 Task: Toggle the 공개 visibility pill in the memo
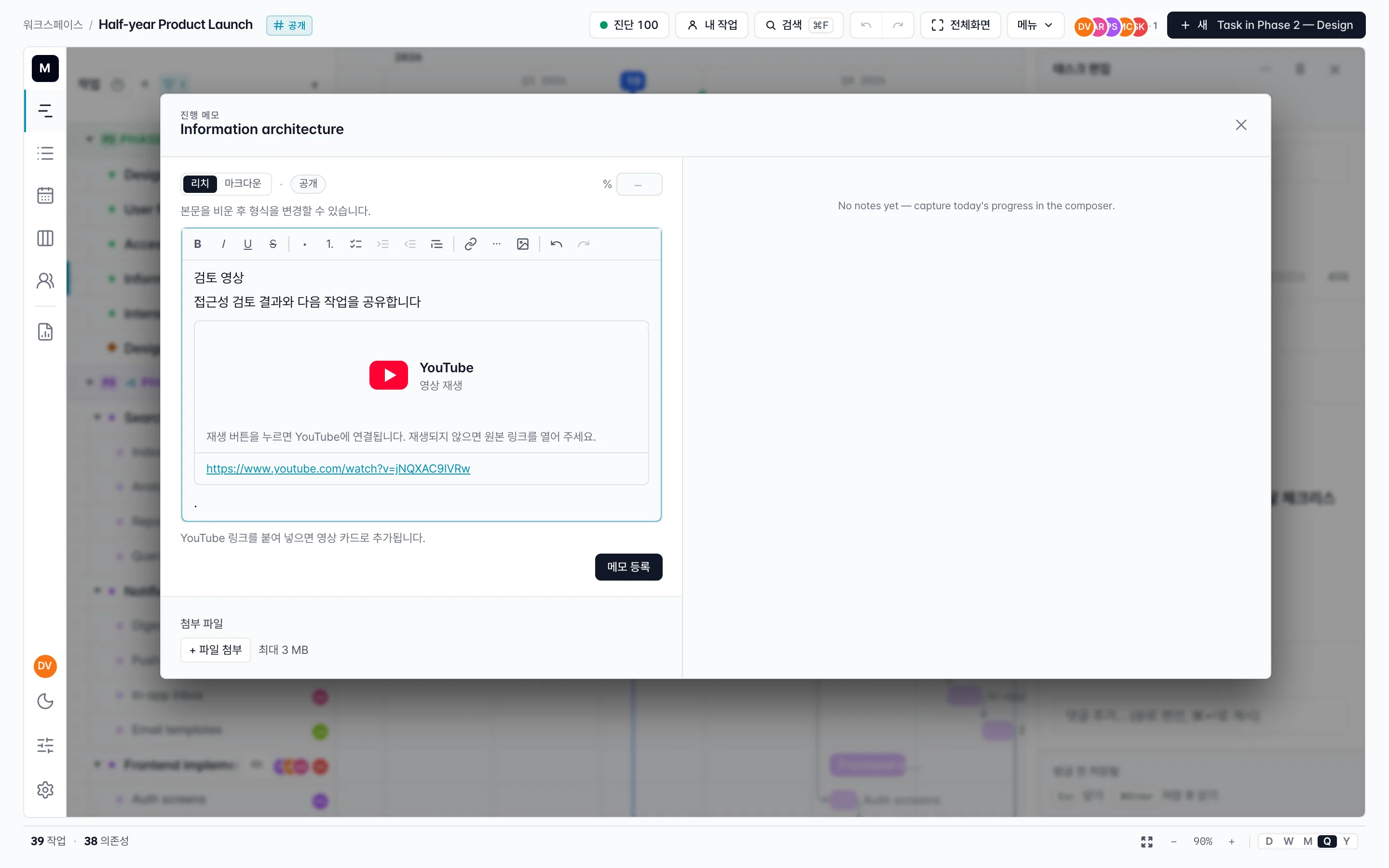(308, 184)
